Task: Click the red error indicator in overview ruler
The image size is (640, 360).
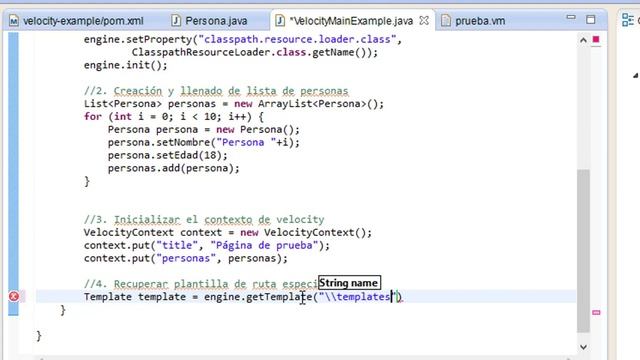Action: (x=596, y=39)
